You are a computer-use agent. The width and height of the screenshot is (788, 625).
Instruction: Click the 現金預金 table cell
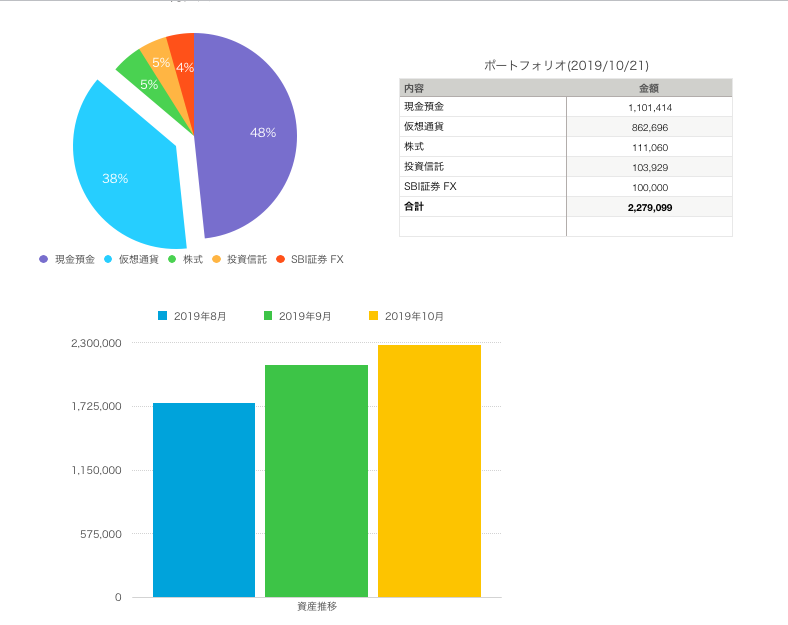coord(483,107)
